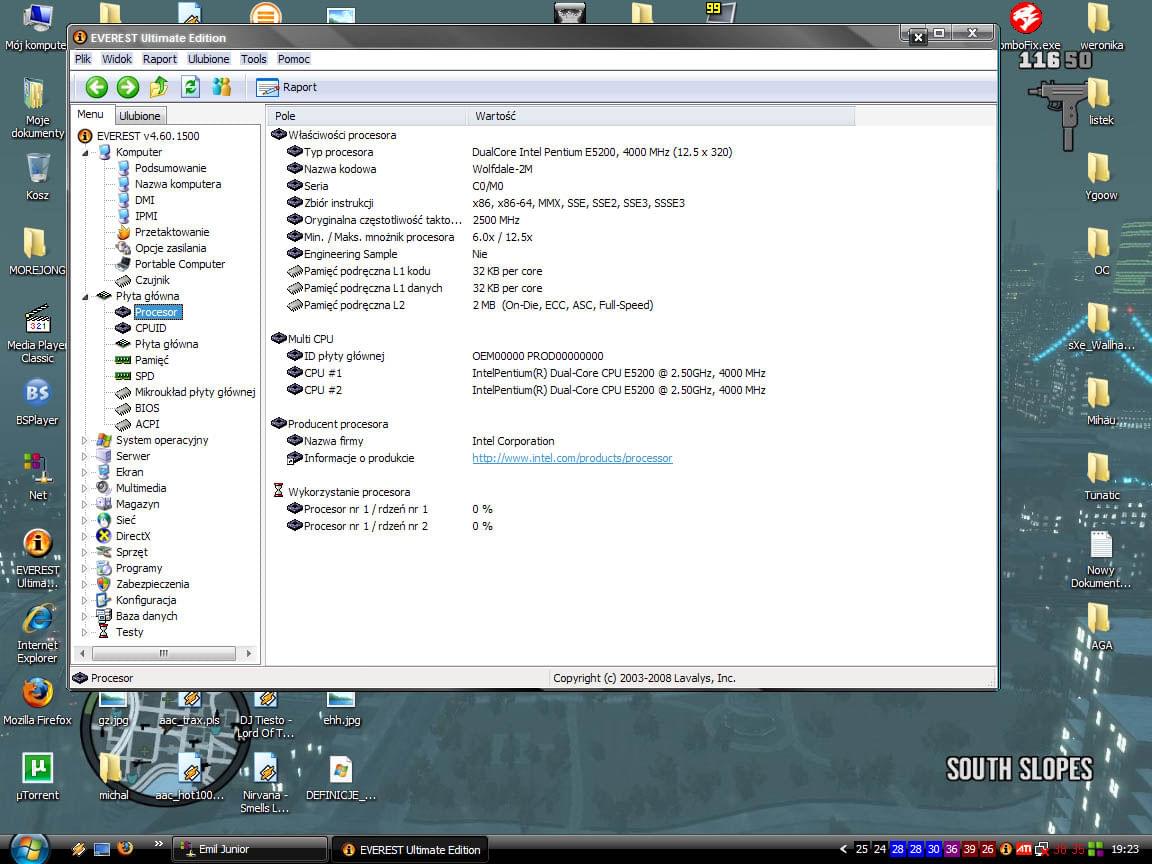This screenshot has height=864, width=1152.
Task: Select CPUID in the tree
Action: pos(150,328)
